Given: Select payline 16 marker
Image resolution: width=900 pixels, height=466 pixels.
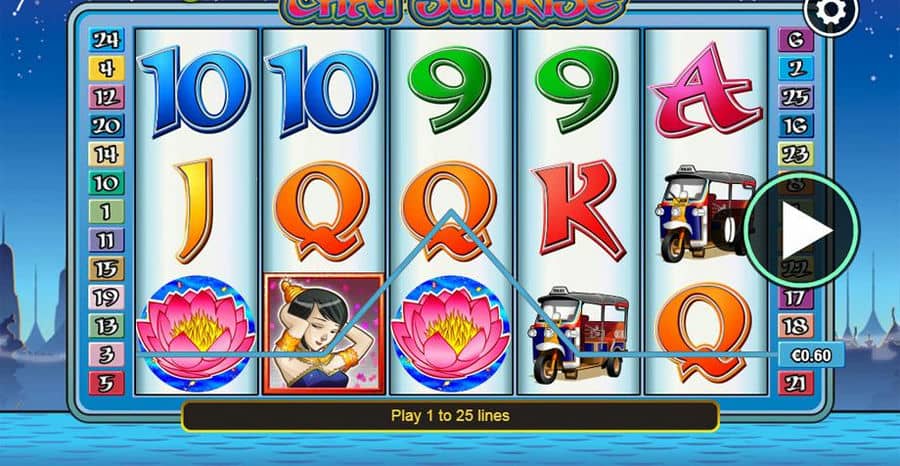Looking at the screenshot, I should [x=796, y=126].
